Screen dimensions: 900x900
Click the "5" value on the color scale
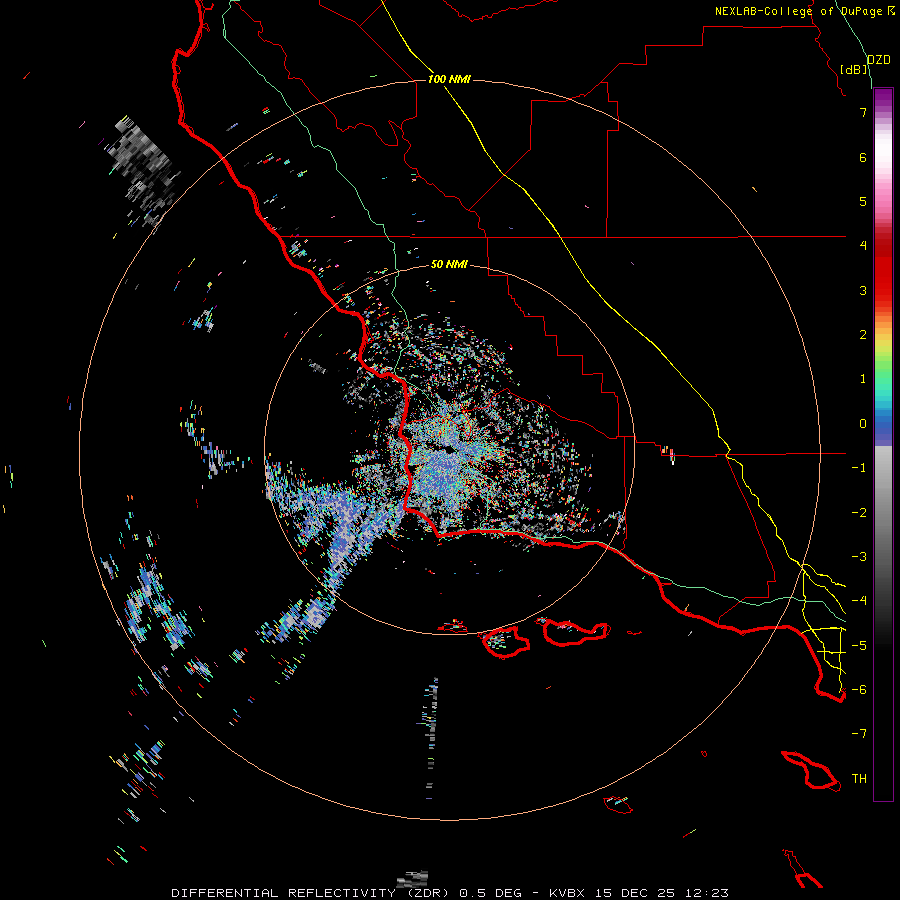tap(863, 201)
